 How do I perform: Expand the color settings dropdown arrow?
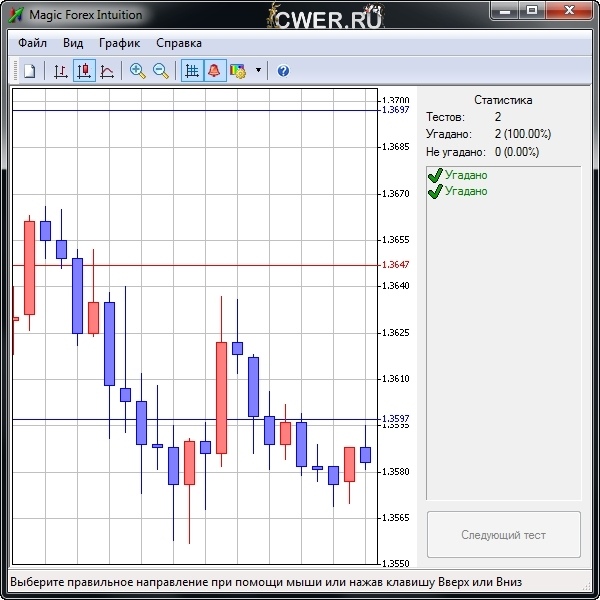pos(258,71)
